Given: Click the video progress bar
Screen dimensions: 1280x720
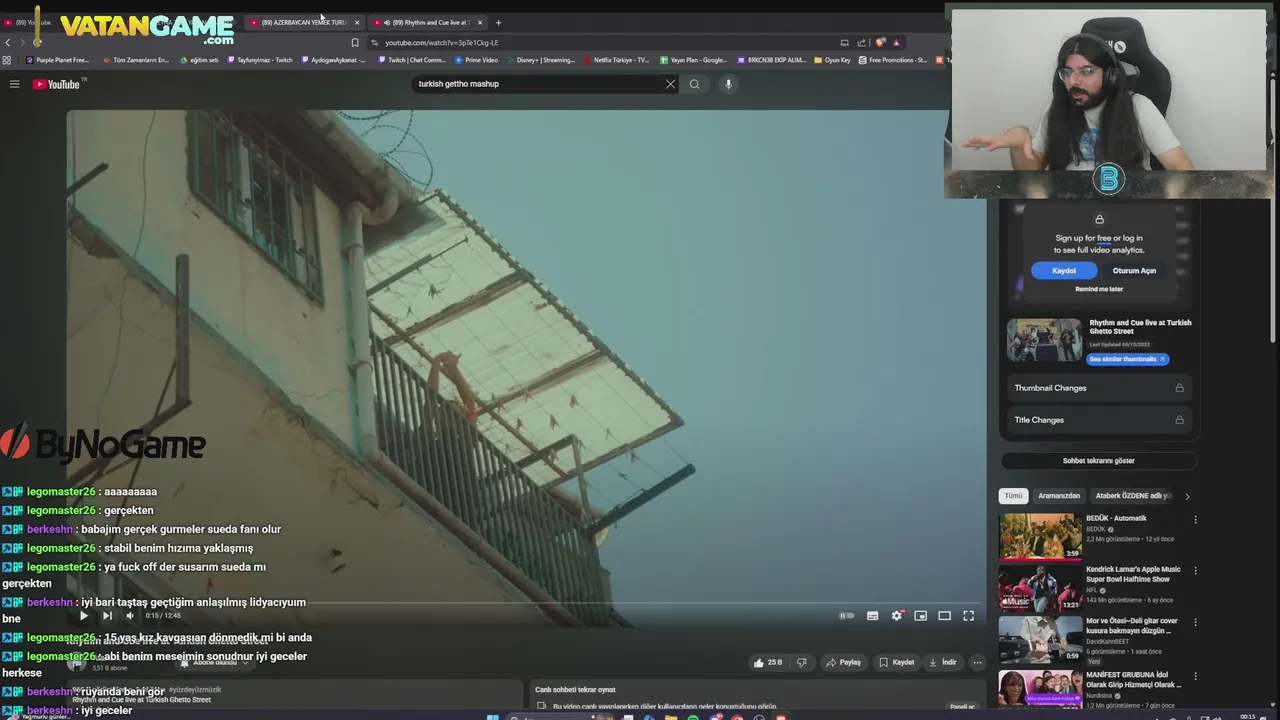Looking at the screenshot, I should click(527, 603).
